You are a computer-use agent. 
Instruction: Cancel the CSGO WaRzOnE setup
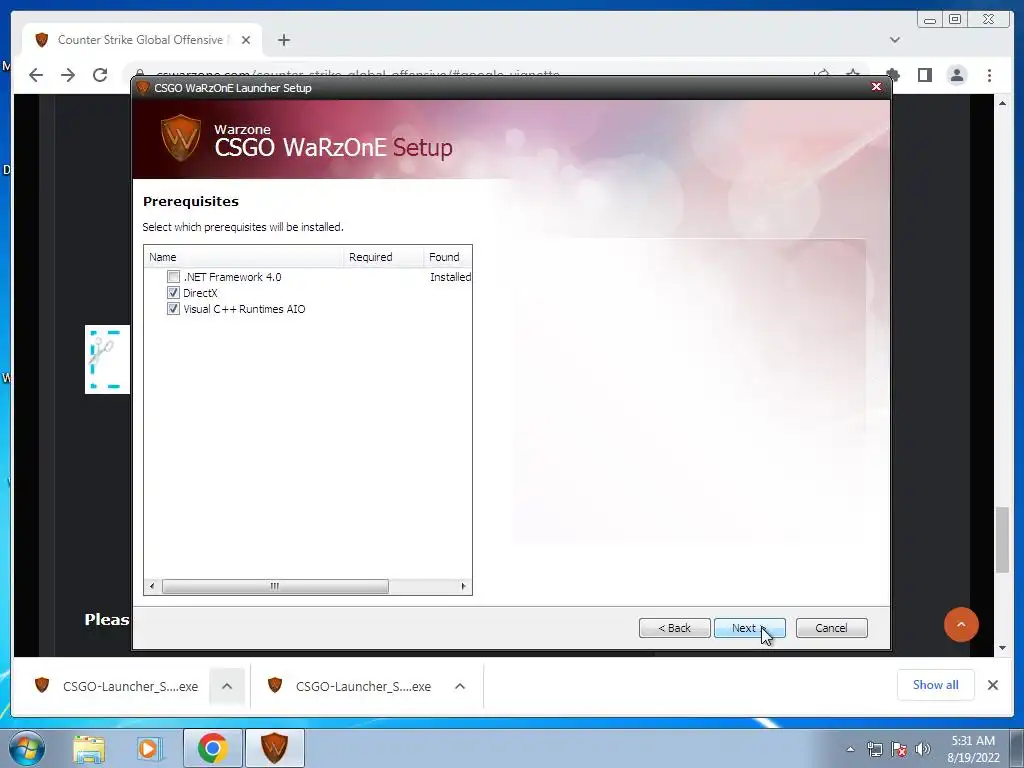(x=831, y=628)
